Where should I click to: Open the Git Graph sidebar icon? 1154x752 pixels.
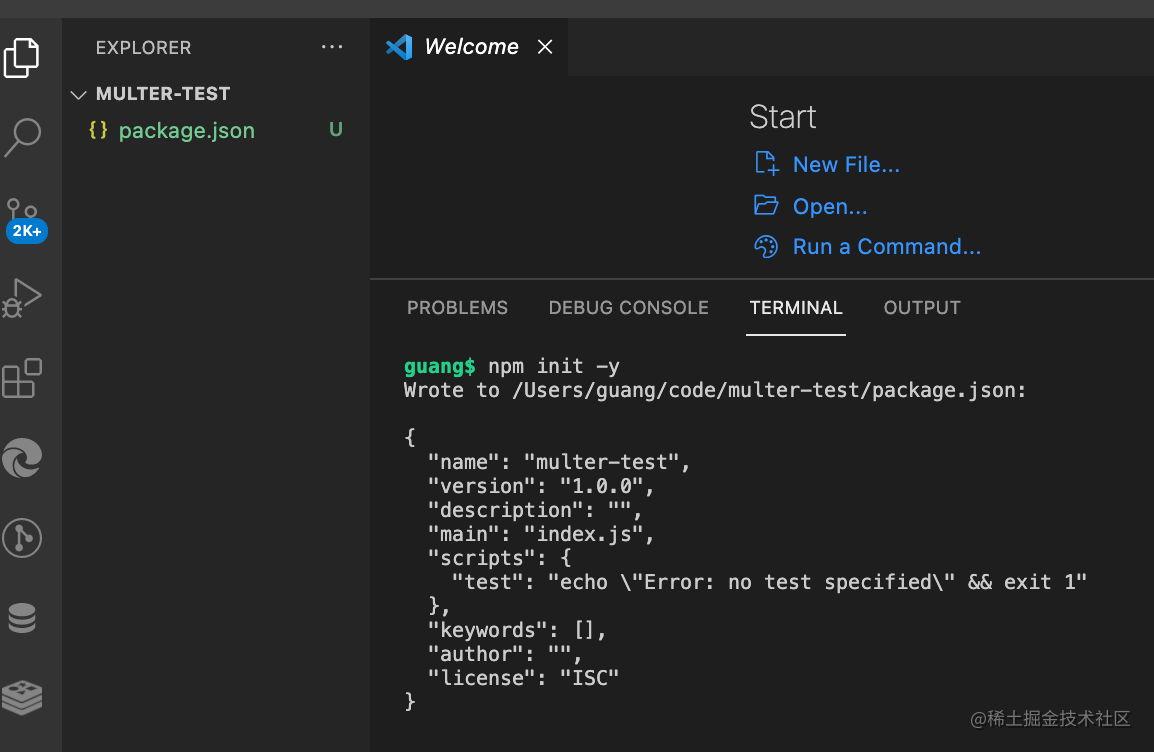point(22,538)
